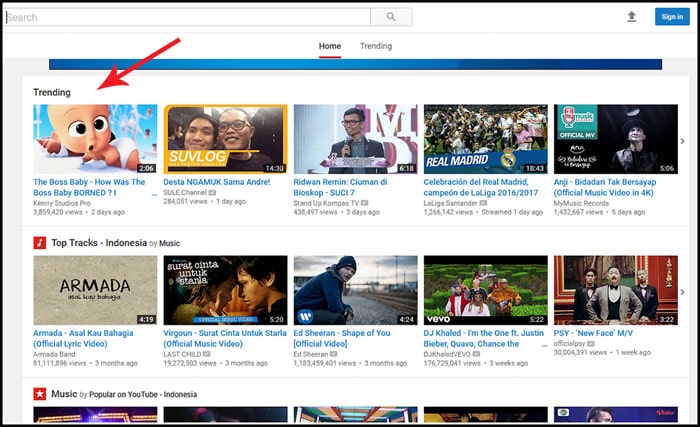Open the SUVLOG Desta video thumbnail
The height and width of the screenshot is (427, 700).
tap(225, 139)
